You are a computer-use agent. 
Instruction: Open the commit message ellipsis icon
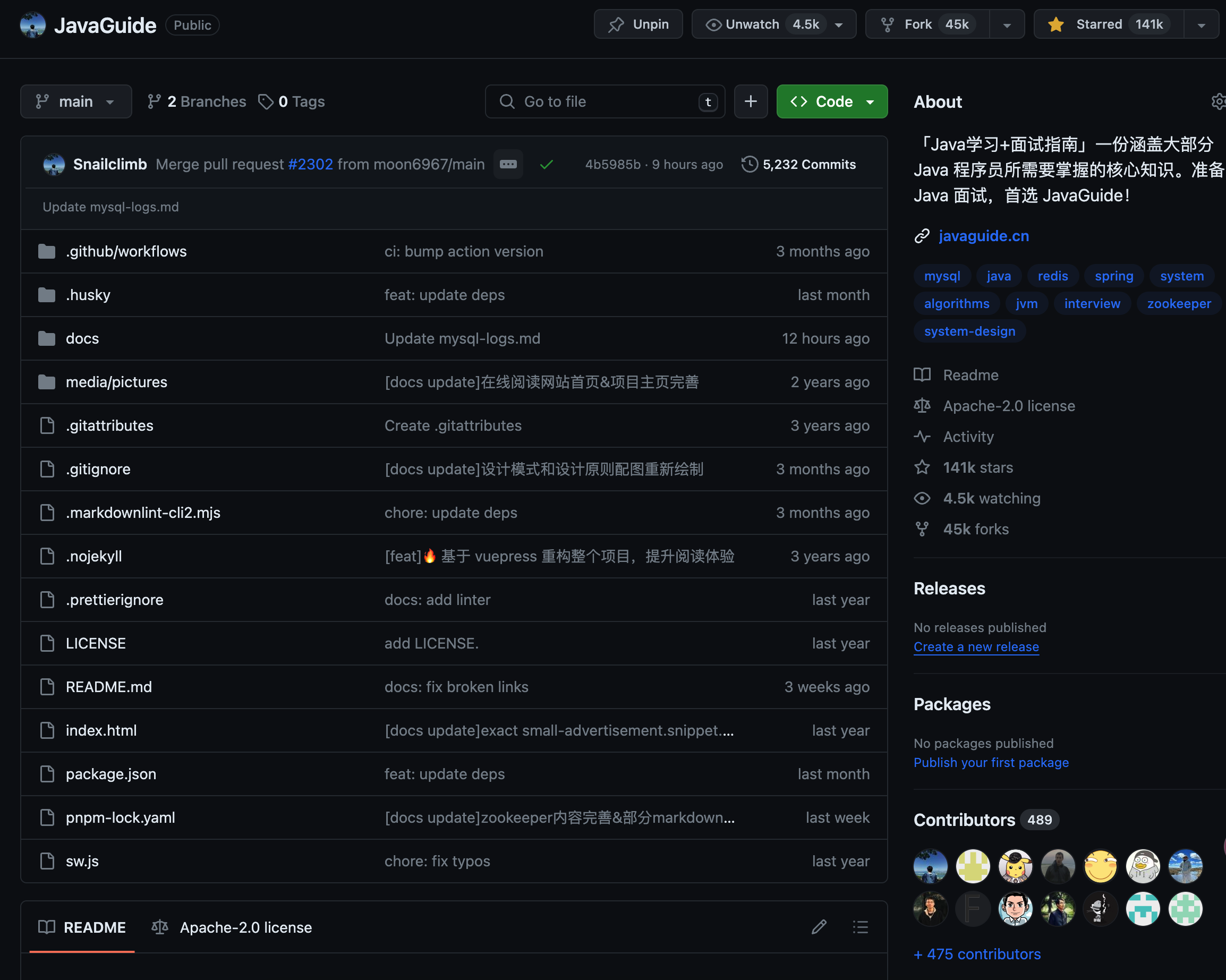pos(508,164)
